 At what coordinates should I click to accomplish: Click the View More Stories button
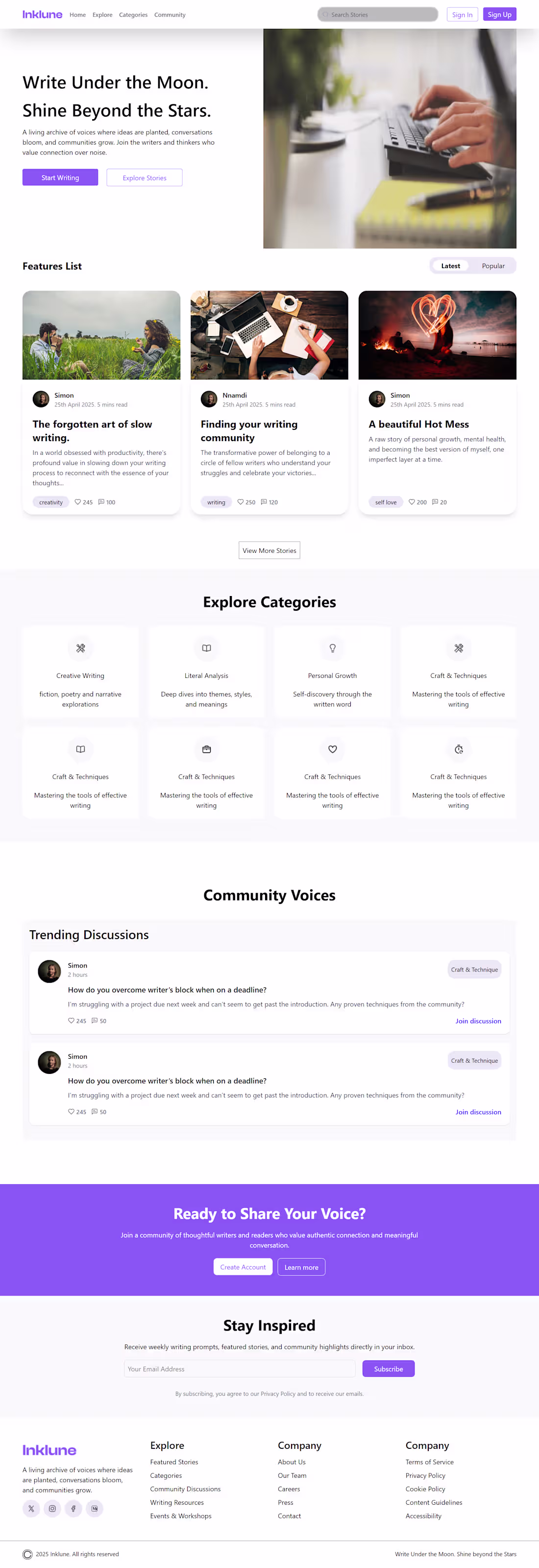tap(269, 550)
